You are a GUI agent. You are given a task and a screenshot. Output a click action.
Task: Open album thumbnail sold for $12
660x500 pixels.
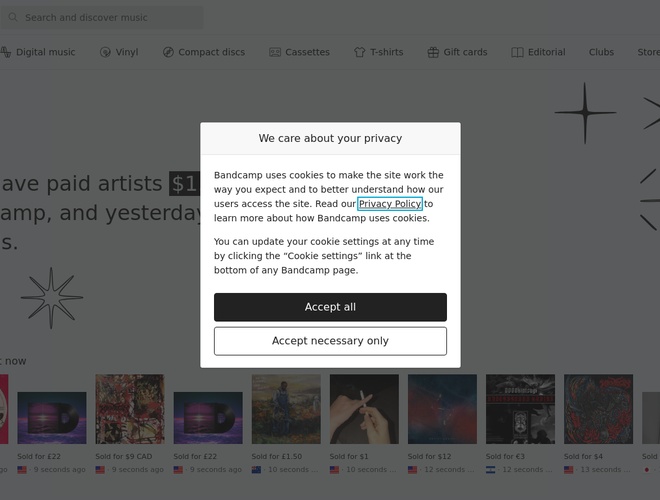click(x=442, y=409)
